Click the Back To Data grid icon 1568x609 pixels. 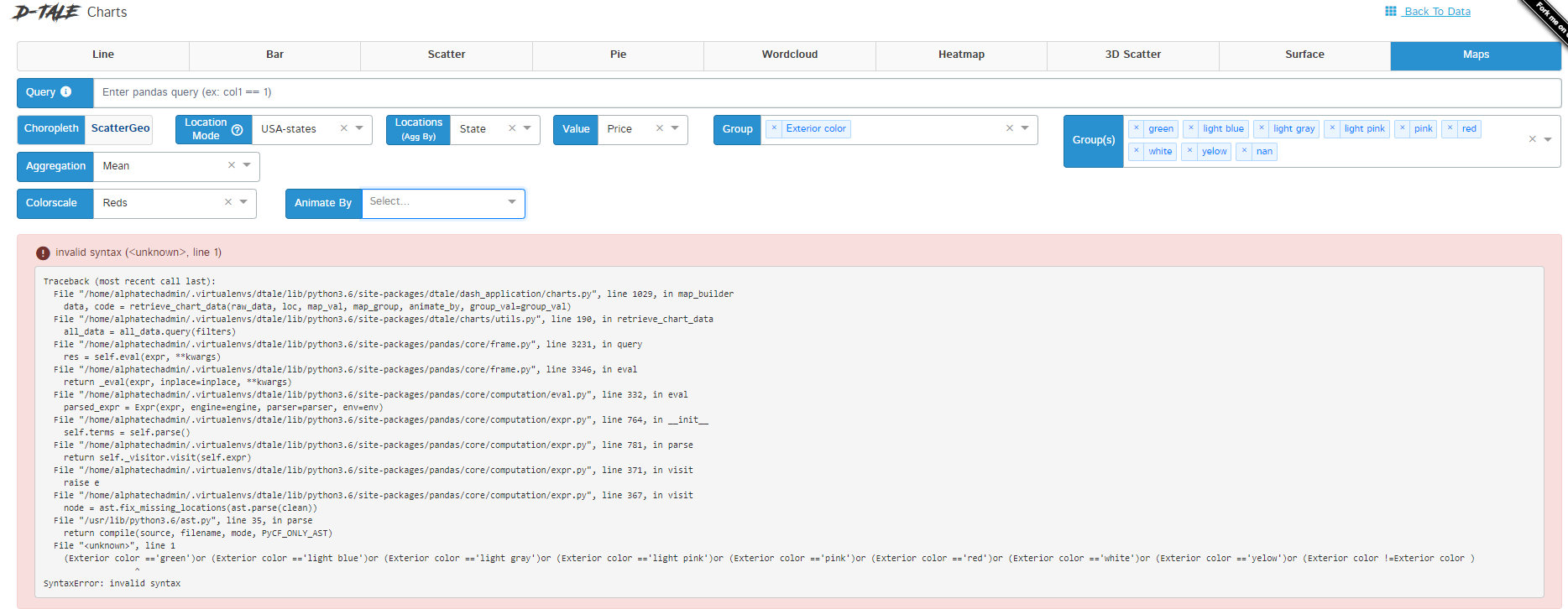(1391, 11)
